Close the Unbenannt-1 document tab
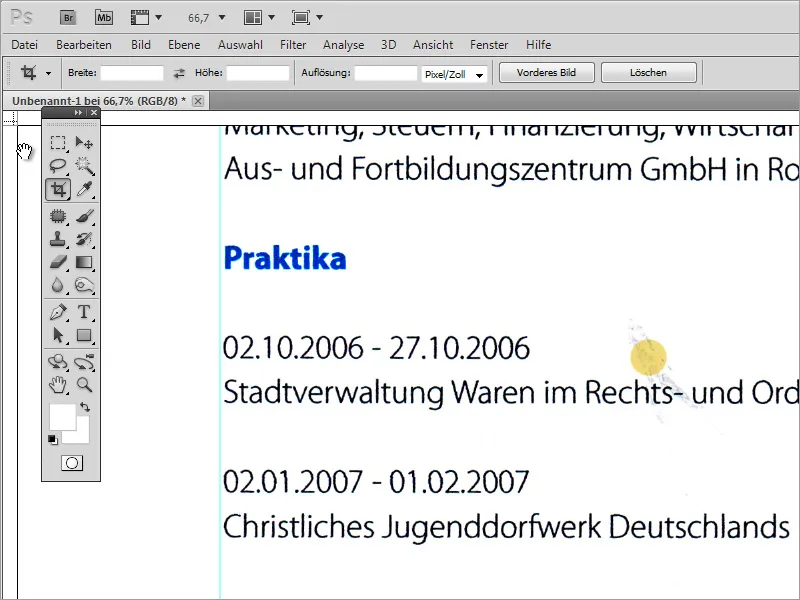The image size is (800, 600). (198, 101)
